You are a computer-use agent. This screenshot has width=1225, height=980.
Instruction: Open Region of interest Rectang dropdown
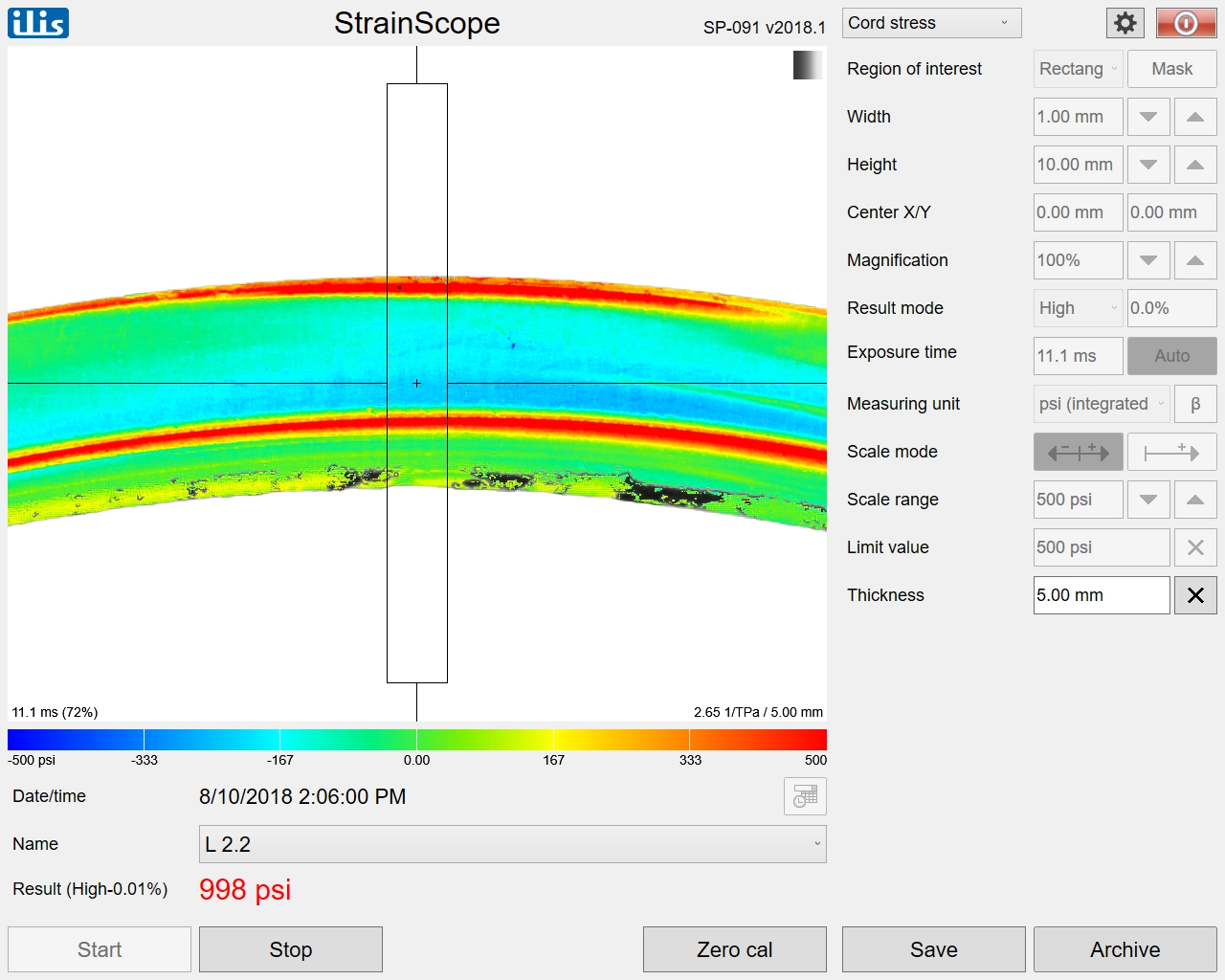(x=1079, y=69)
